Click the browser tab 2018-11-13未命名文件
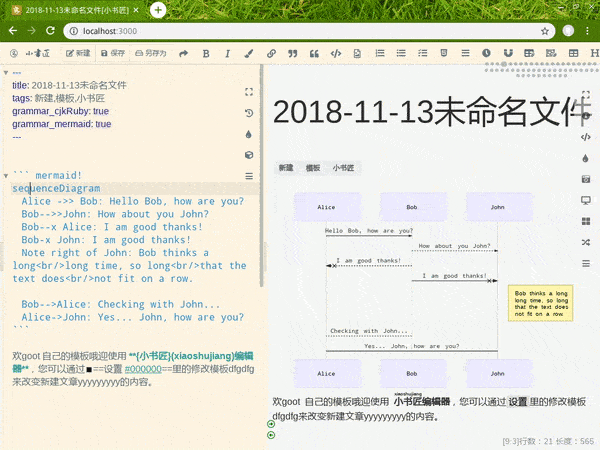The width and height of the screenshot is (600, 450). tap(76, 10)
